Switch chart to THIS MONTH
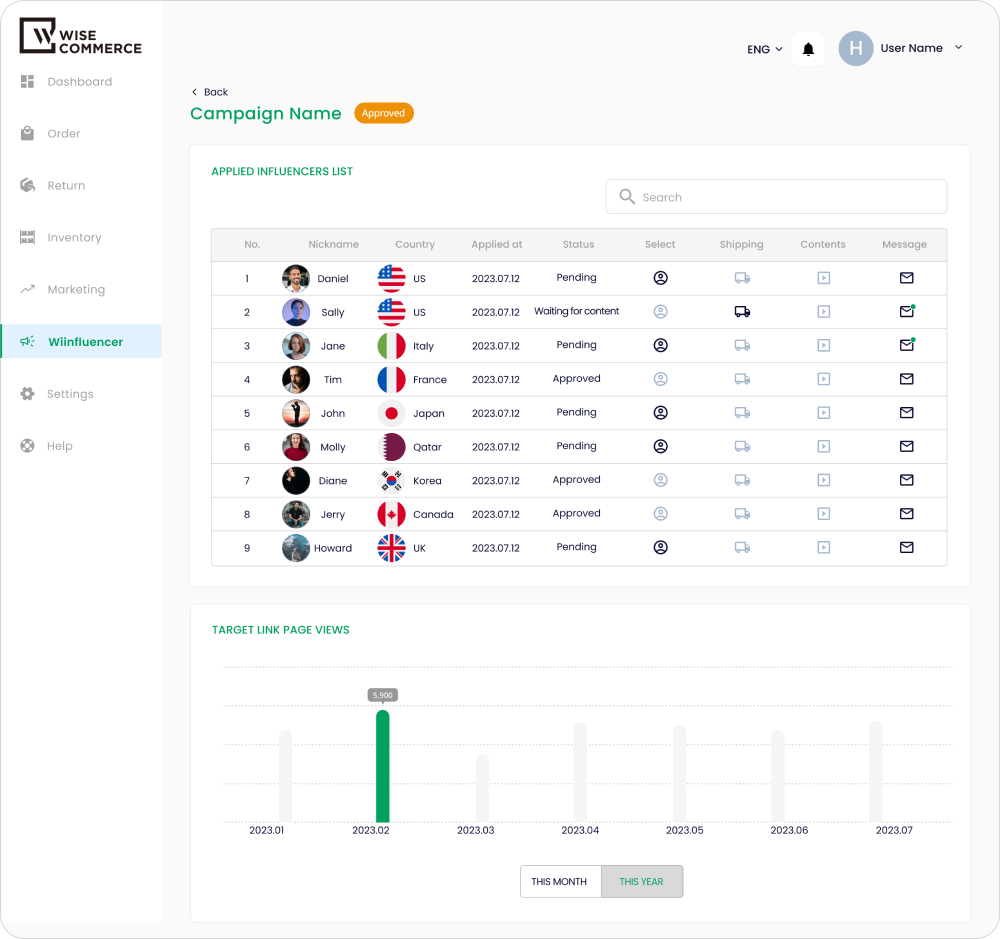 [x=559, y=882]
